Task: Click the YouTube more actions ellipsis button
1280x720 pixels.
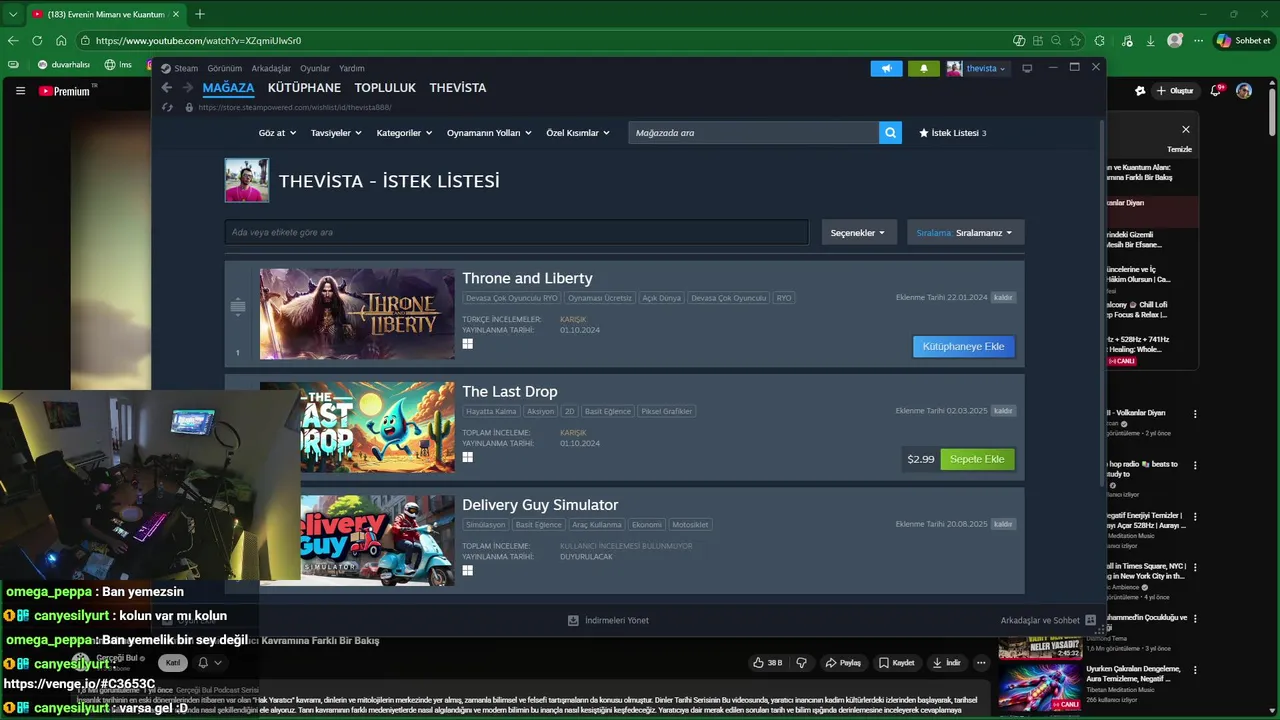Action: tap(981, 662)
